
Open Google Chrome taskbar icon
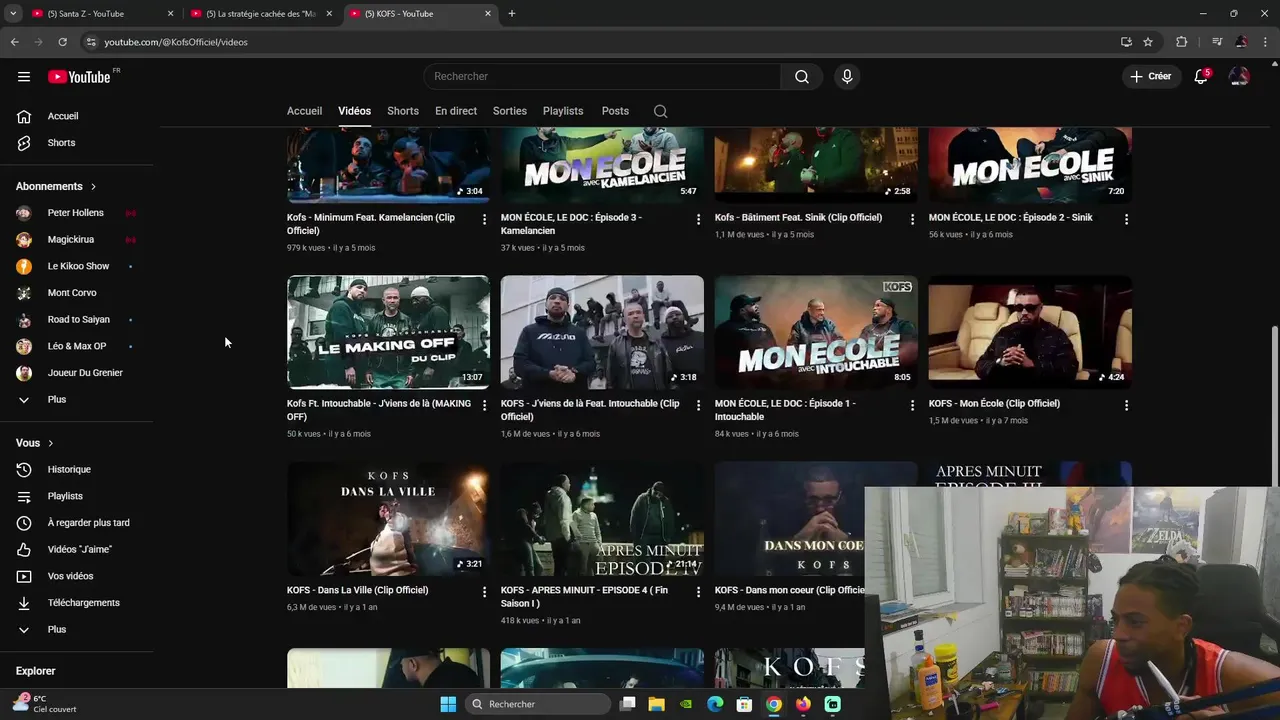773,704
